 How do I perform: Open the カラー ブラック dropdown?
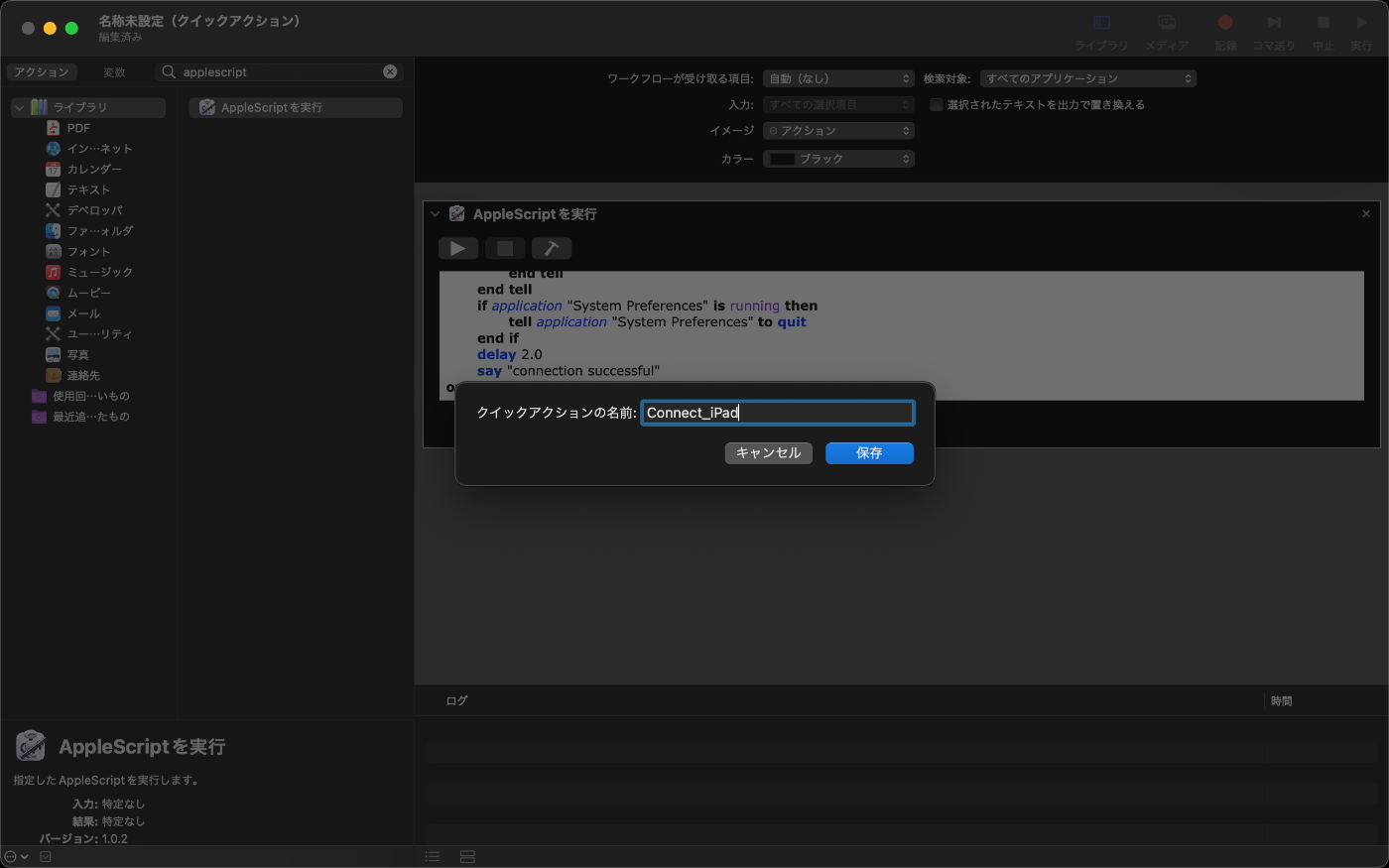tap(838, 159)
